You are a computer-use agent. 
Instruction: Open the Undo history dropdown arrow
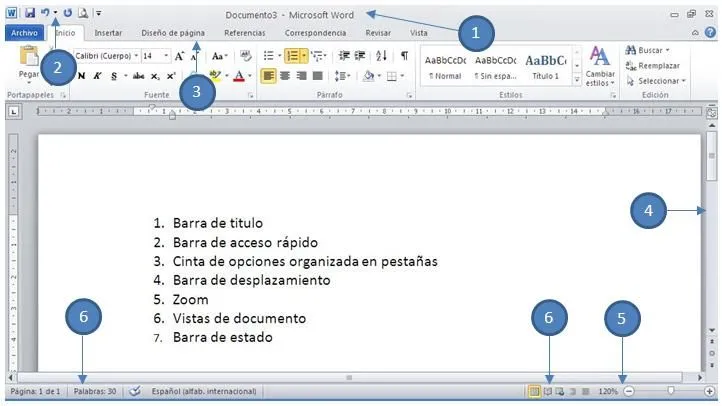point(55,13)
